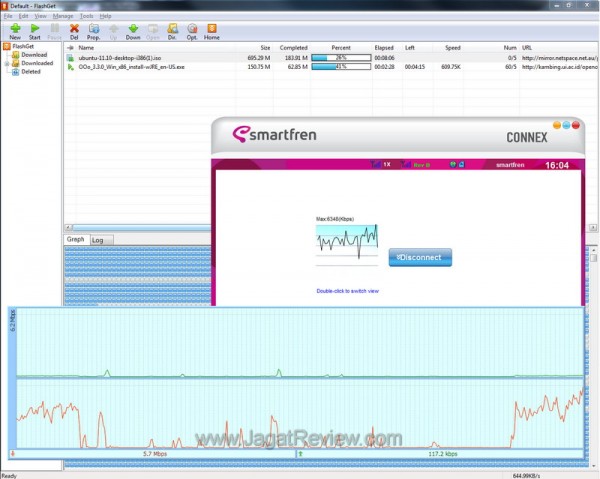
Task: Click the Del toolbar icon
Action: pyautogui.click(x=74, y=28)
